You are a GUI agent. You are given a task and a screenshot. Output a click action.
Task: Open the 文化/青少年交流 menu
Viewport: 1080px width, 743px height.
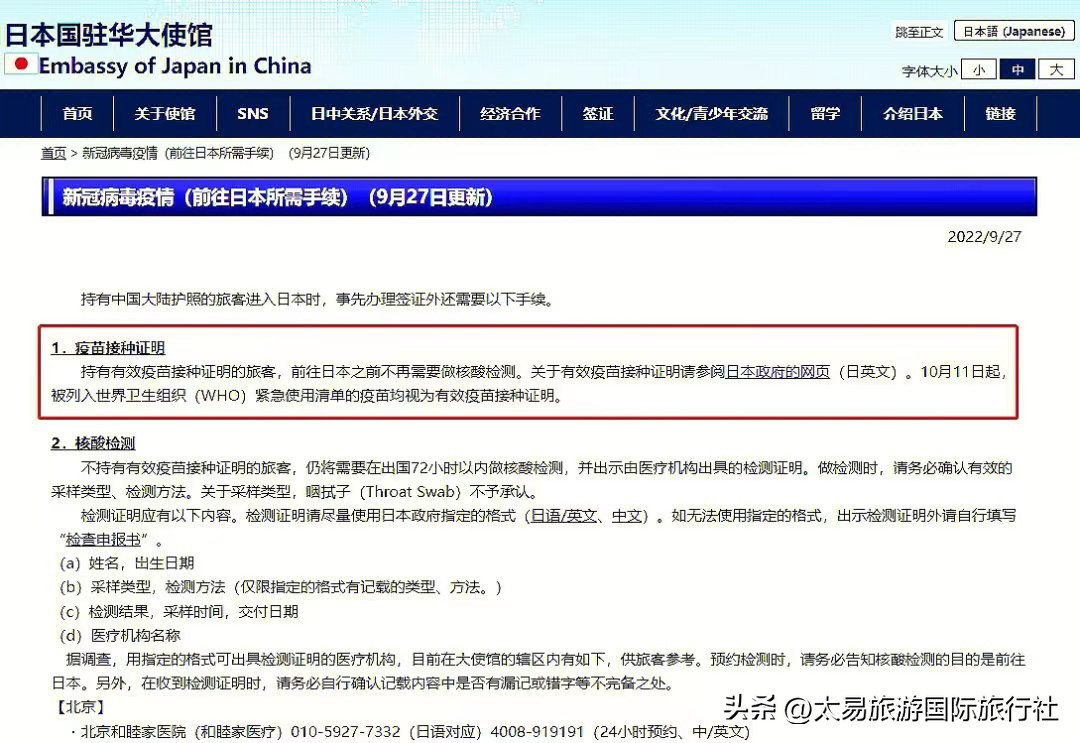click(x=714, y=113)
